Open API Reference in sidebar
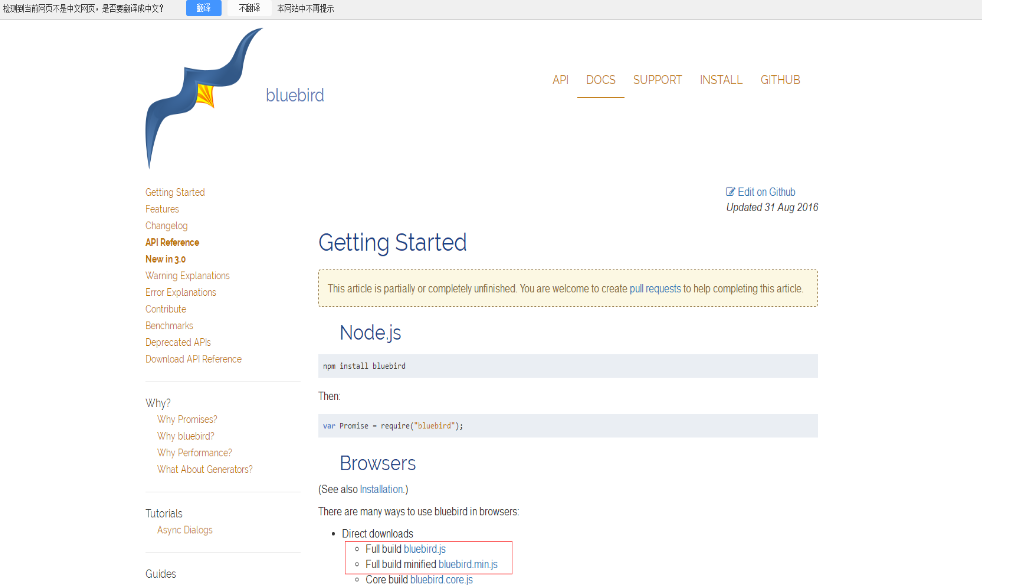The image size is (1021, 585). click(x=172, y=242)
